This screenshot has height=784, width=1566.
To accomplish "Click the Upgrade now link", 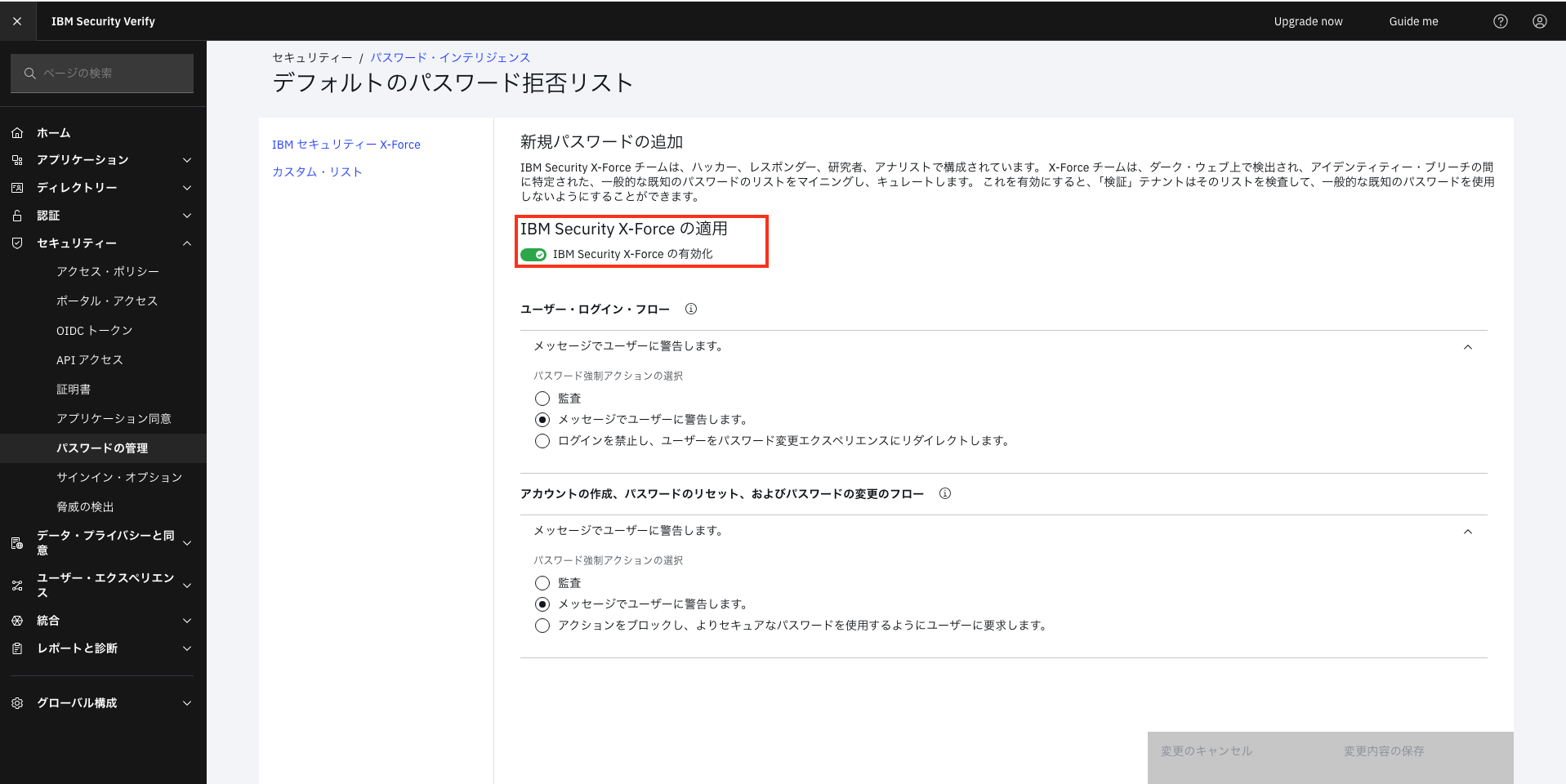I will (x=1308, y=21).
